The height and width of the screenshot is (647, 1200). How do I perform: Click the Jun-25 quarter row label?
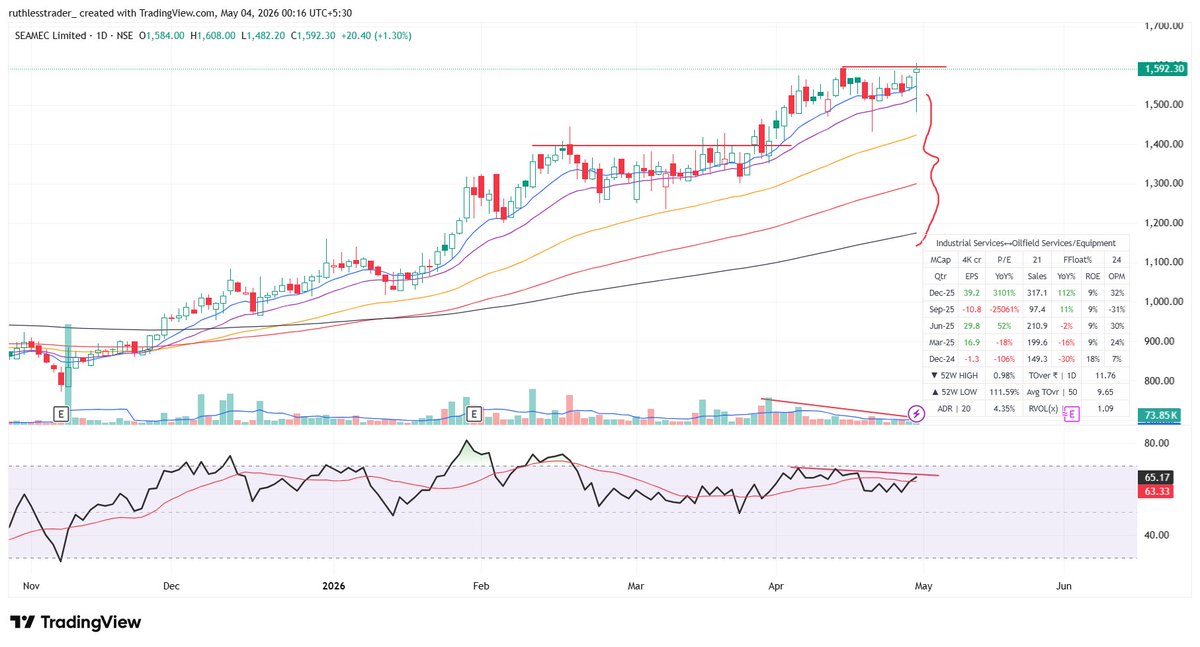point(941,324)
